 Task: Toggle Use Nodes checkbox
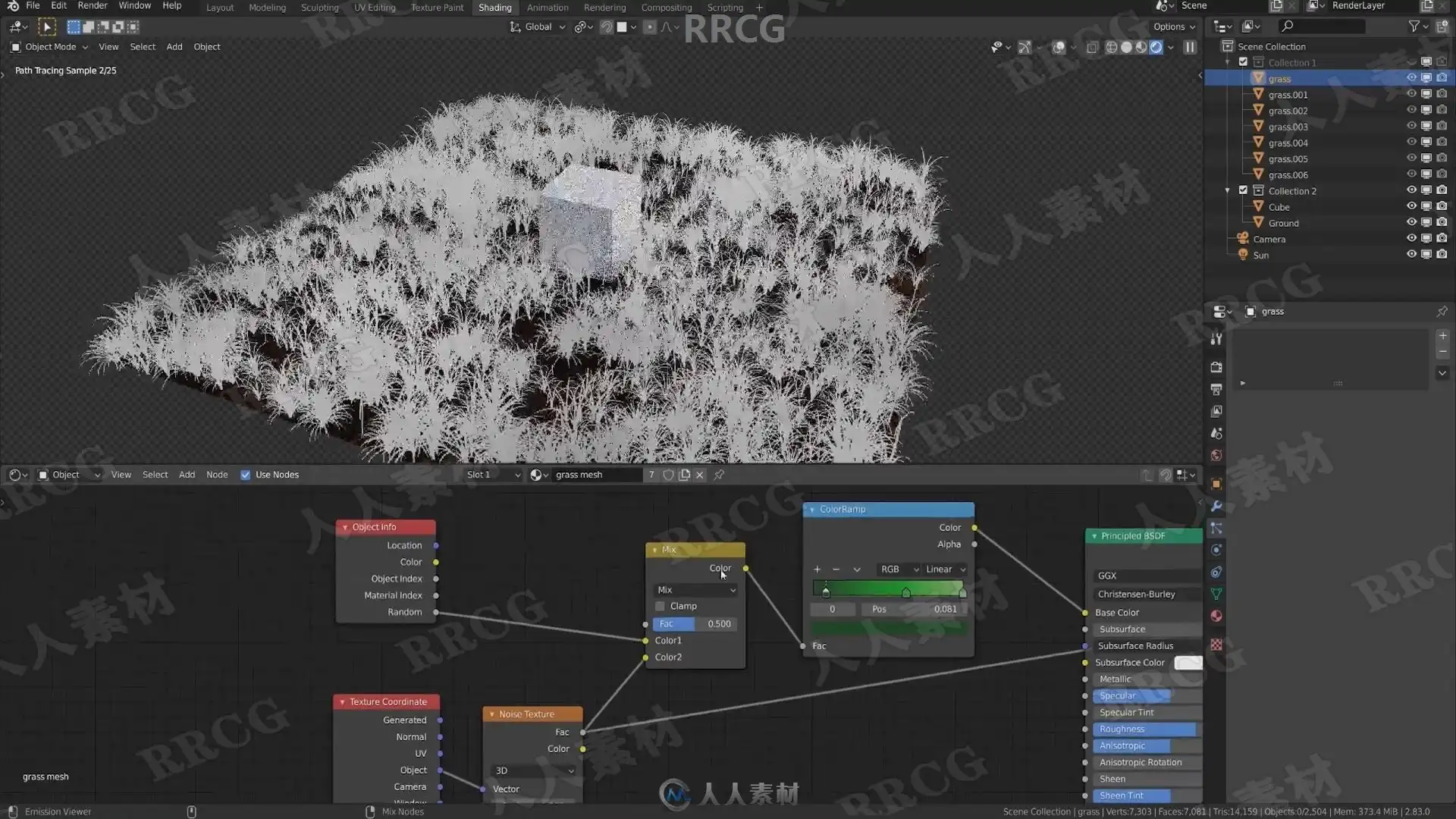(245, 475)
